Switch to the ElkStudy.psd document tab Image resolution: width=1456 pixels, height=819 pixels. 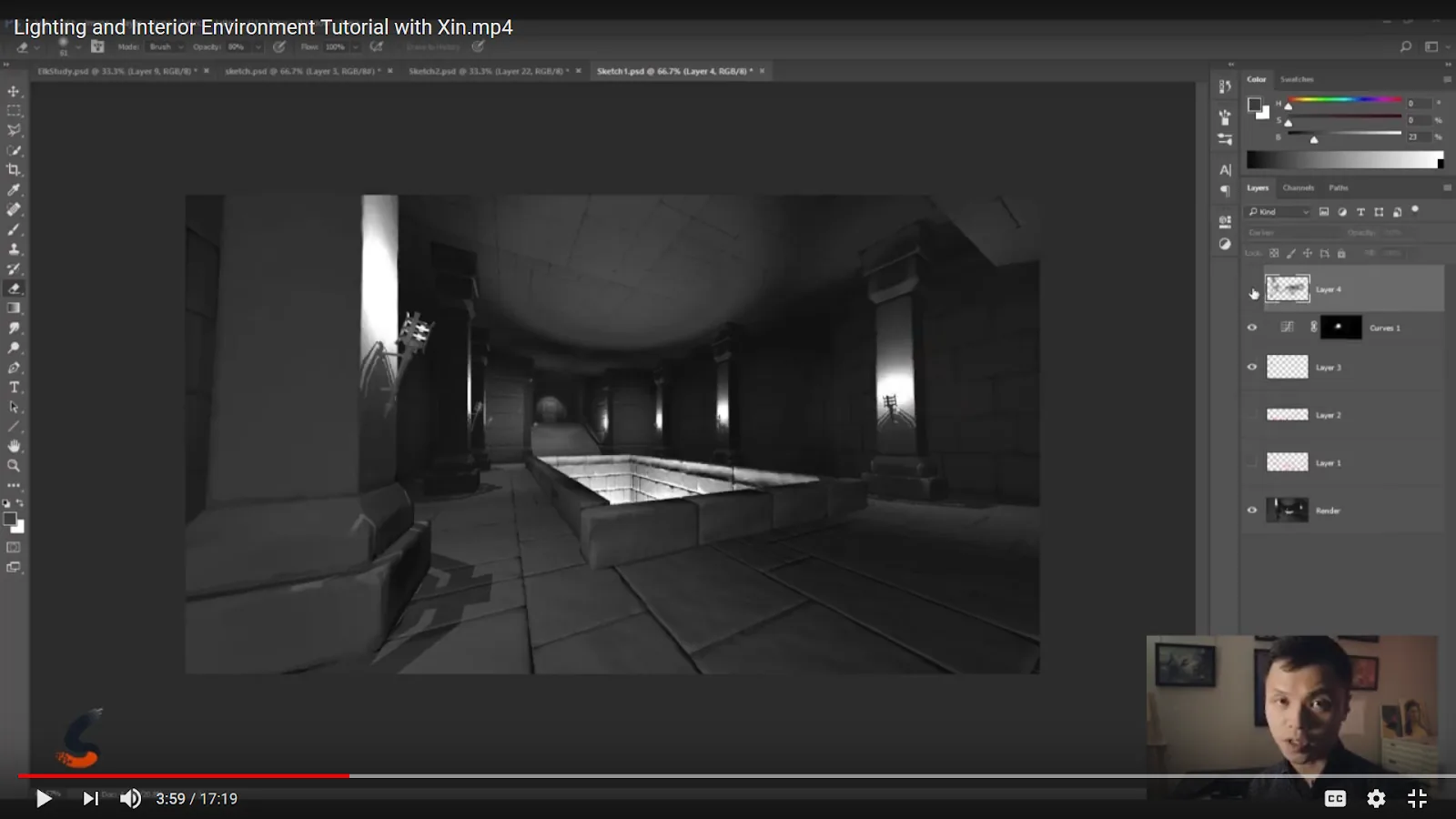[116, 71]
